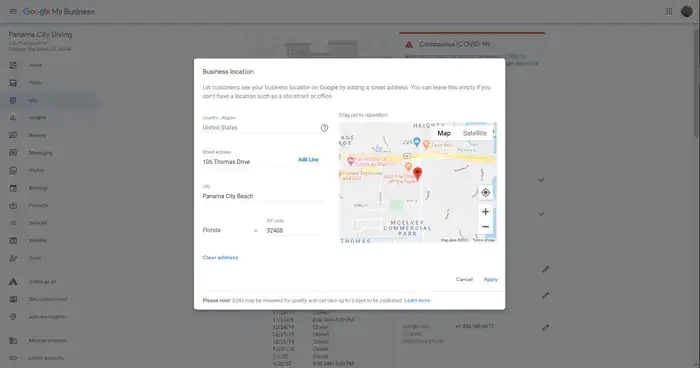Click the Coronavirus warning triangle icon
Screen dimensions: 700x368
(409, 44)
